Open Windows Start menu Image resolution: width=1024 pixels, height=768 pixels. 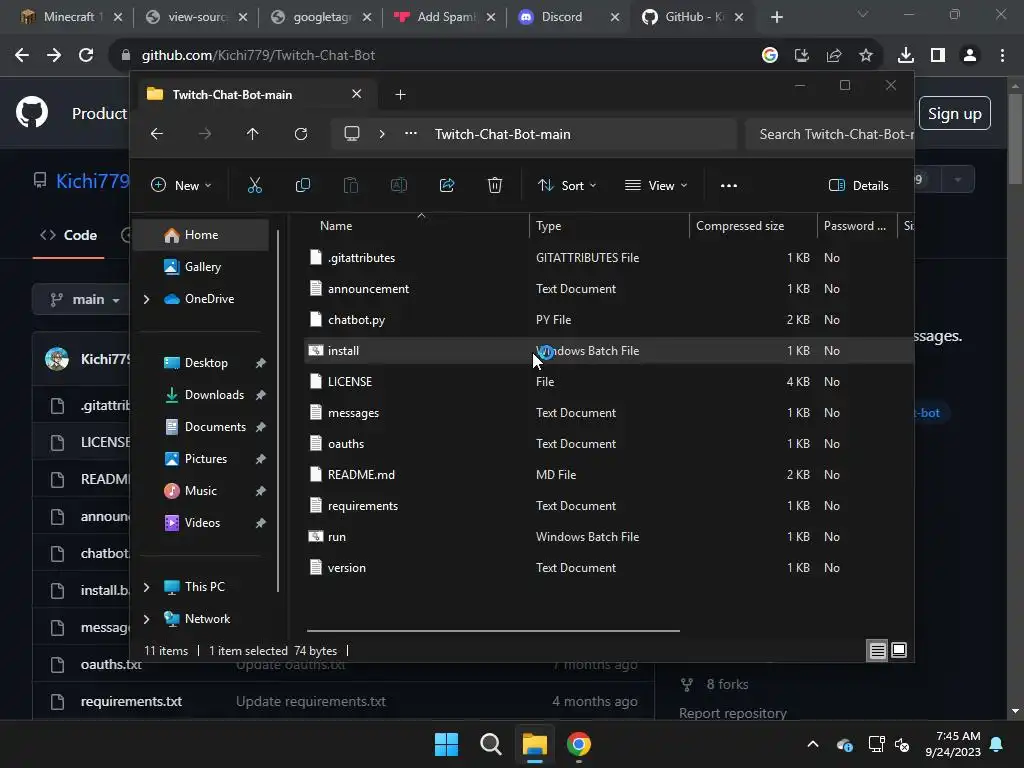[x=447, y=744]
